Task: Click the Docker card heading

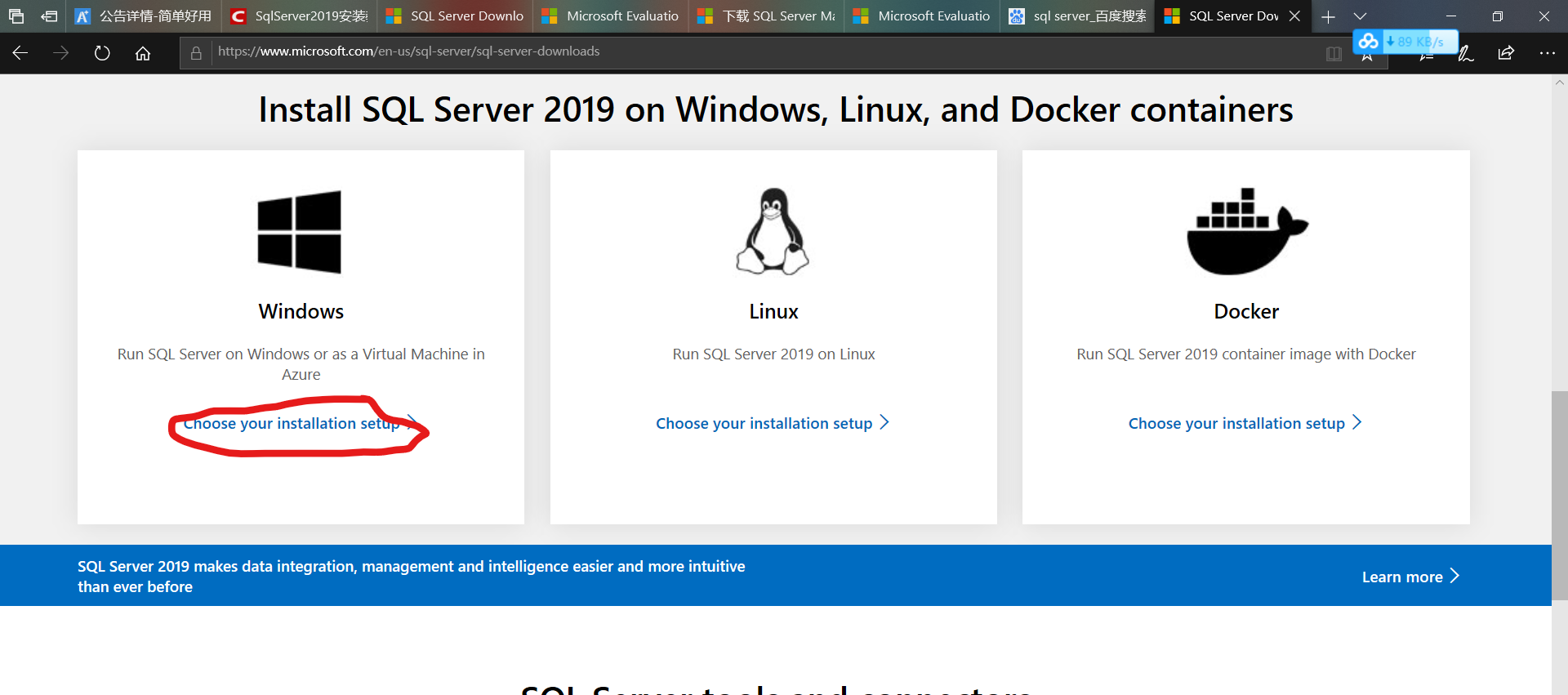Action: [1246, 311]
